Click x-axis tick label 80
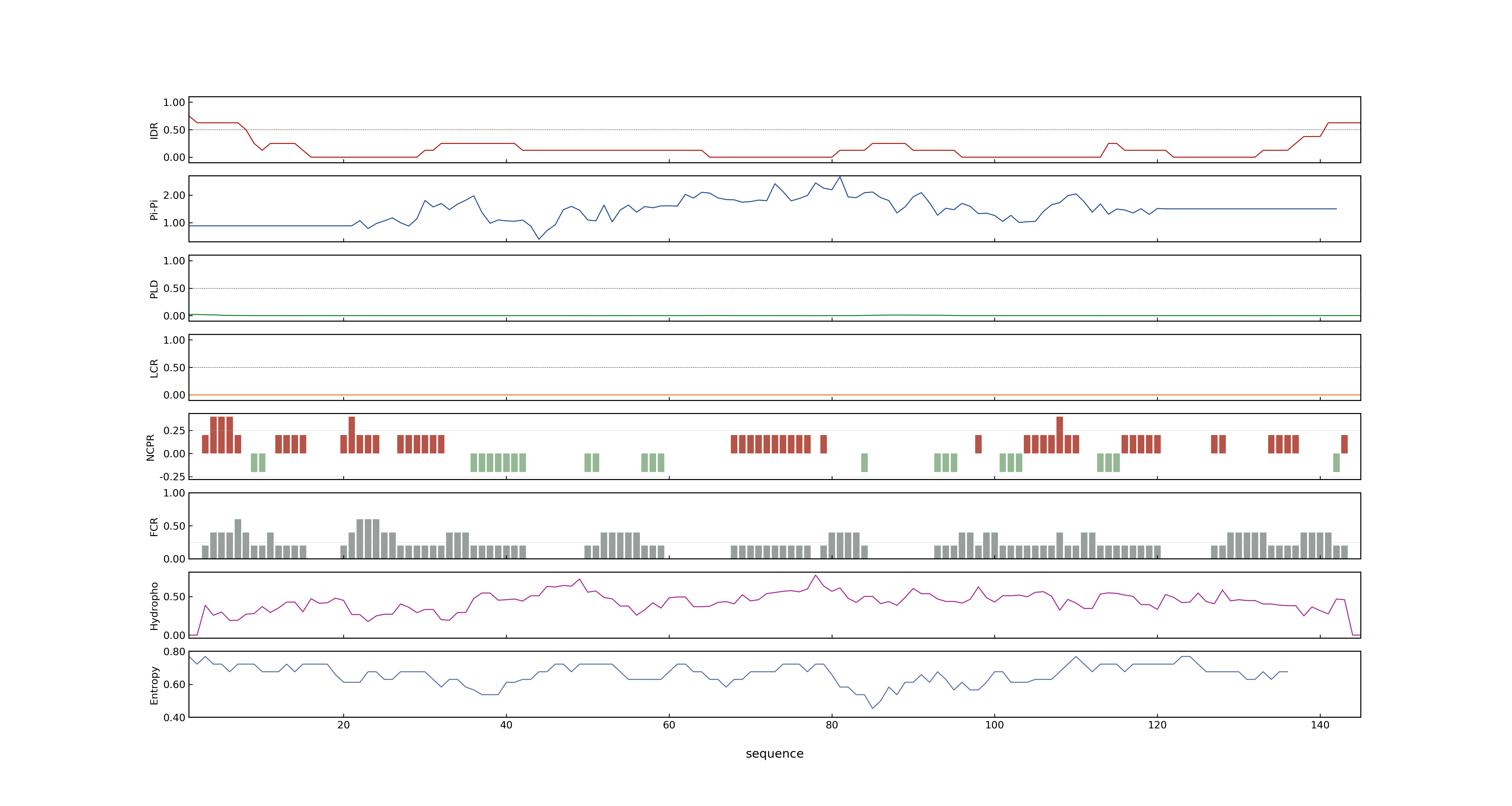Image resolution: width=1512 pixels, height=806 pixels. tap(832, 725)
